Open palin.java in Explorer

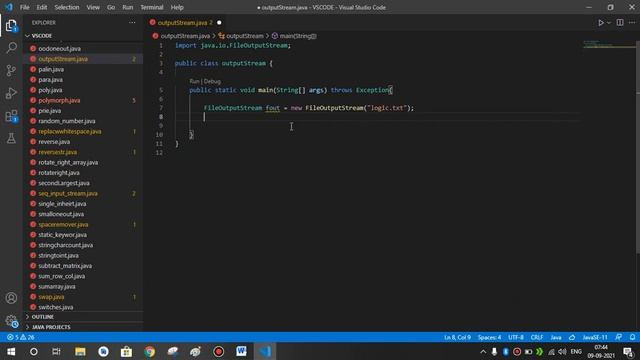tap(51, 69)
